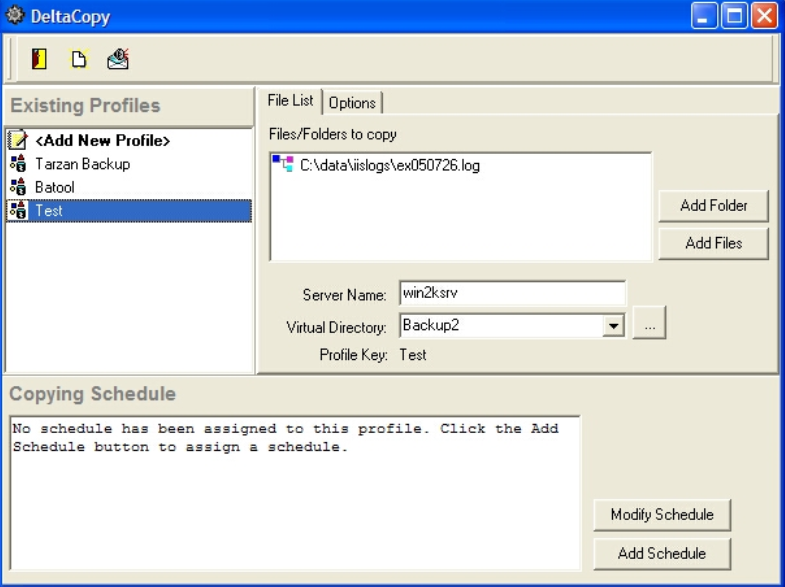Viewport: 785px width, 587px height.
Task: Click the Modify Schedule button
Action: (x=662, y=515)
